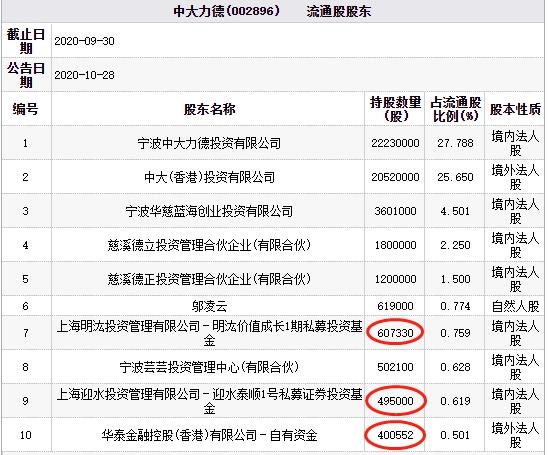Click share count 1200000

pos(395,279)
